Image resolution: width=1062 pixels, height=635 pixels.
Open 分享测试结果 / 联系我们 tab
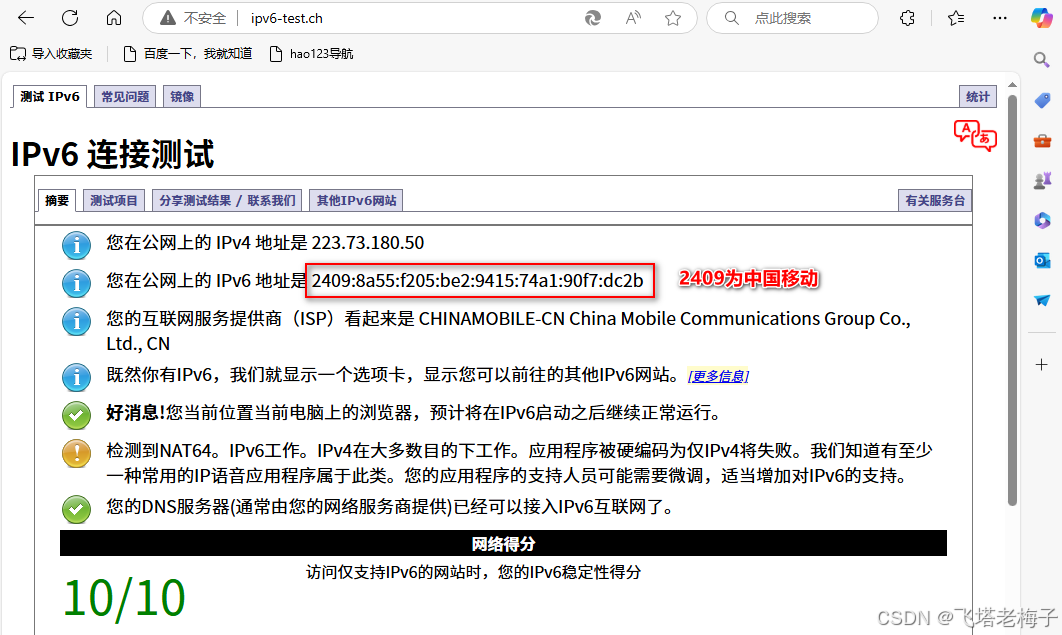227,200
